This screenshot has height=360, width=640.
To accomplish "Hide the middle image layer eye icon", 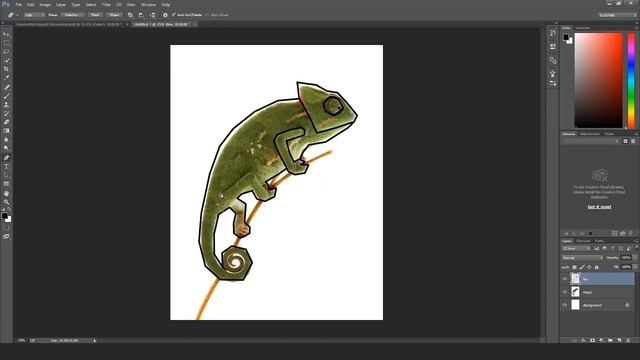I will click(x=565, y=292).
